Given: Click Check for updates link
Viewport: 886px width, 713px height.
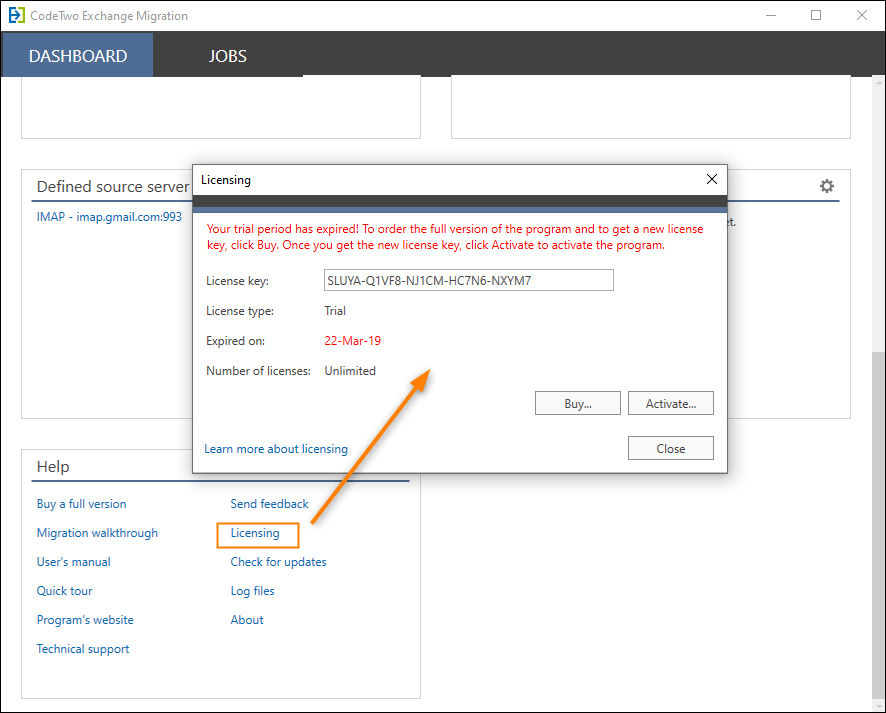Looking at the screenshot, I should click(x=279, y=562).
